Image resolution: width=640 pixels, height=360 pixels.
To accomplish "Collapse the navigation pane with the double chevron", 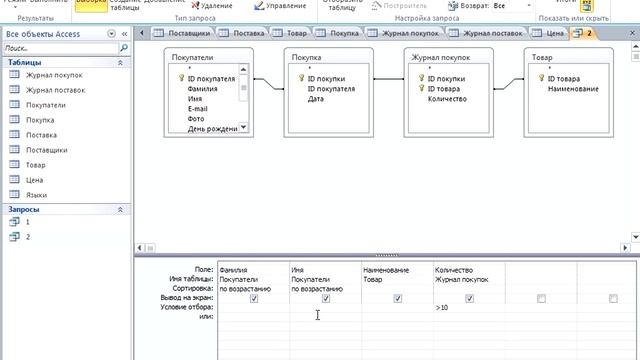I will (124, 34).
